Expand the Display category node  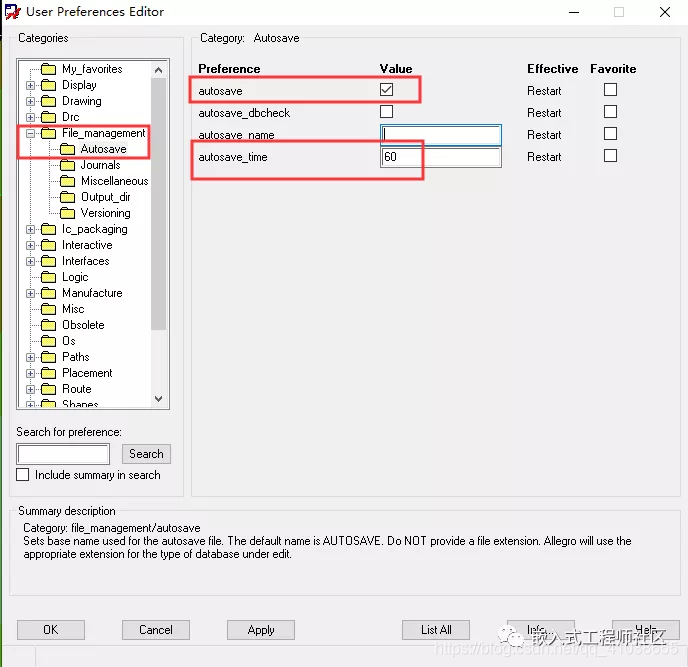pos(30,85)
